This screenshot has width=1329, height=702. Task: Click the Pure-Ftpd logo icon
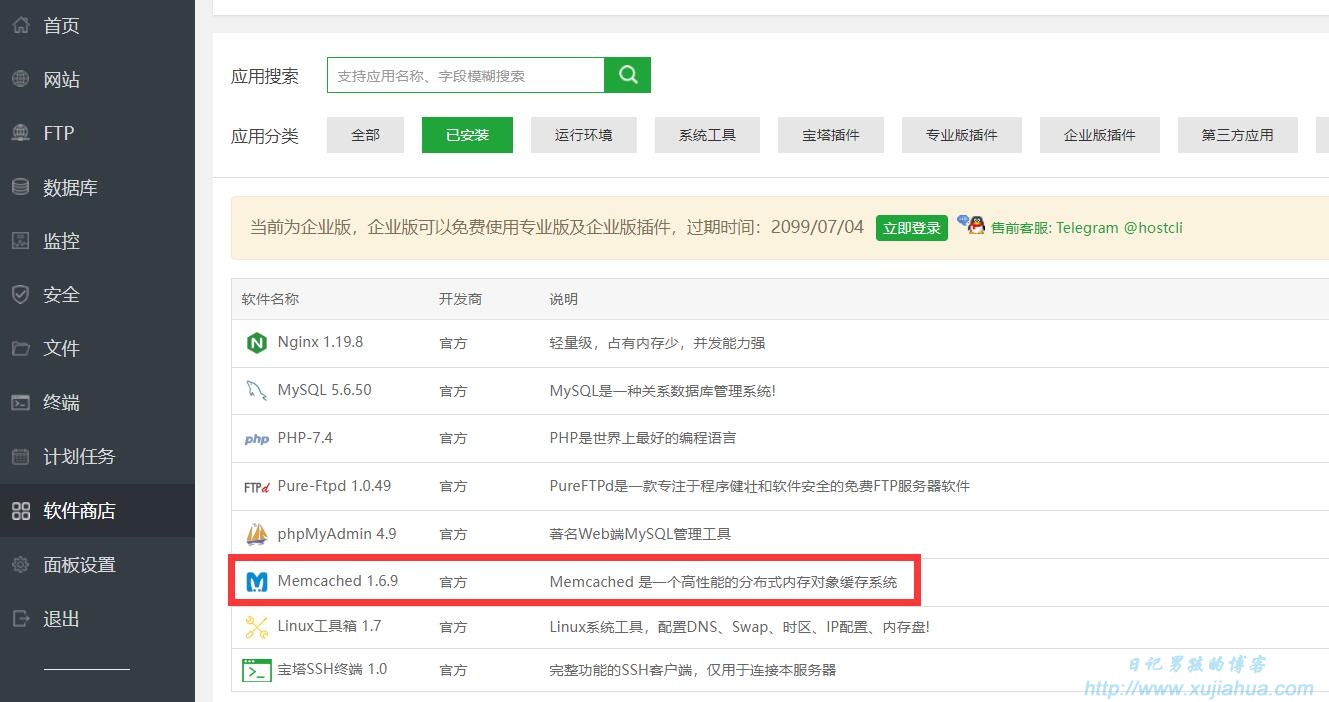click(x=257, y=487)
